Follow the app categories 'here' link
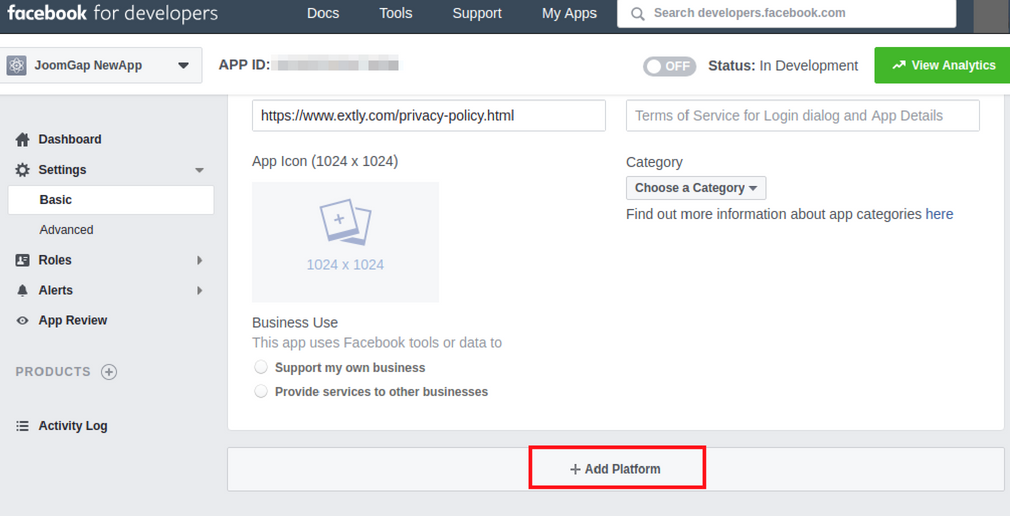The height and width of the screenshot is (516, 1010). 939,214
